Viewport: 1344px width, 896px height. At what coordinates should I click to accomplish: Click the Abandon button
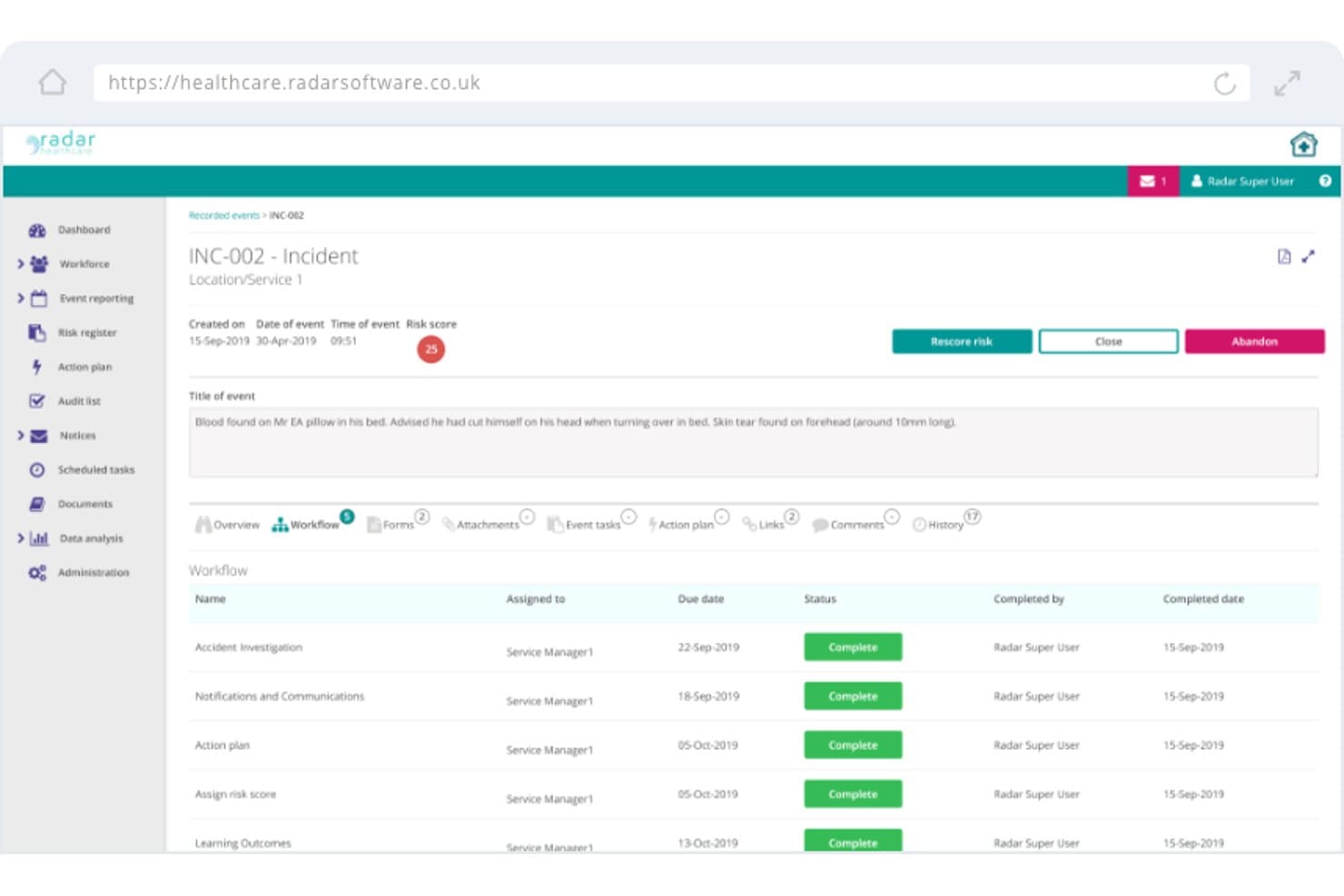coord(1254,341)
